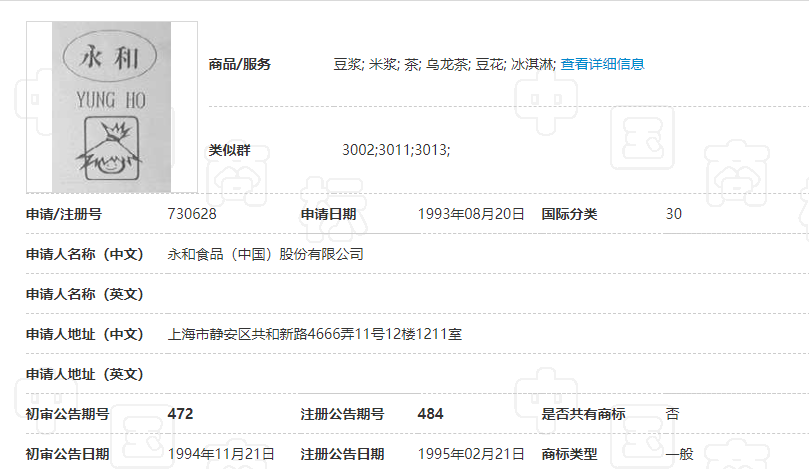
Task: Click the 商标类型 value 一般
Action: pyautogui.click(x=679, y=454)
